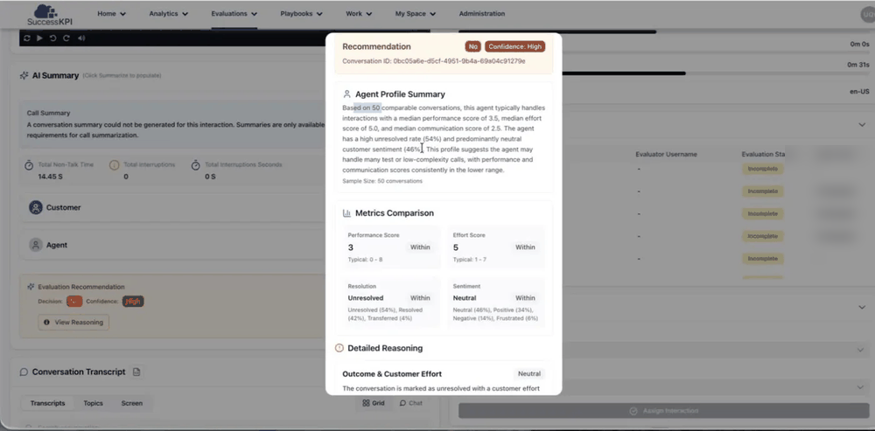Click the skip-forward icon in audio player
The image size is (875, 431).
coord(66,38)
